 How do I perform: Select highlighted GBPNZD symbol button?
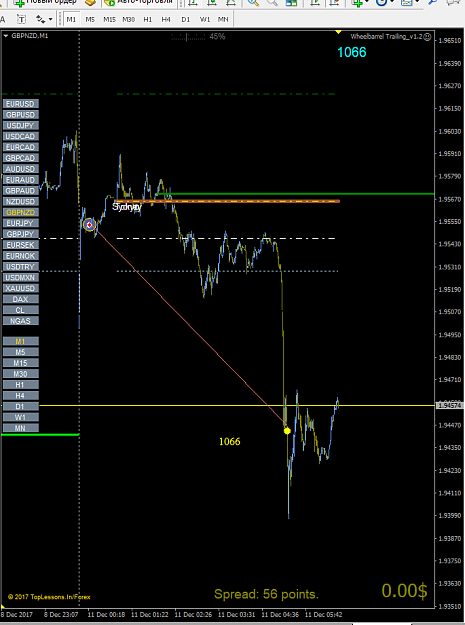coord(21,212)
